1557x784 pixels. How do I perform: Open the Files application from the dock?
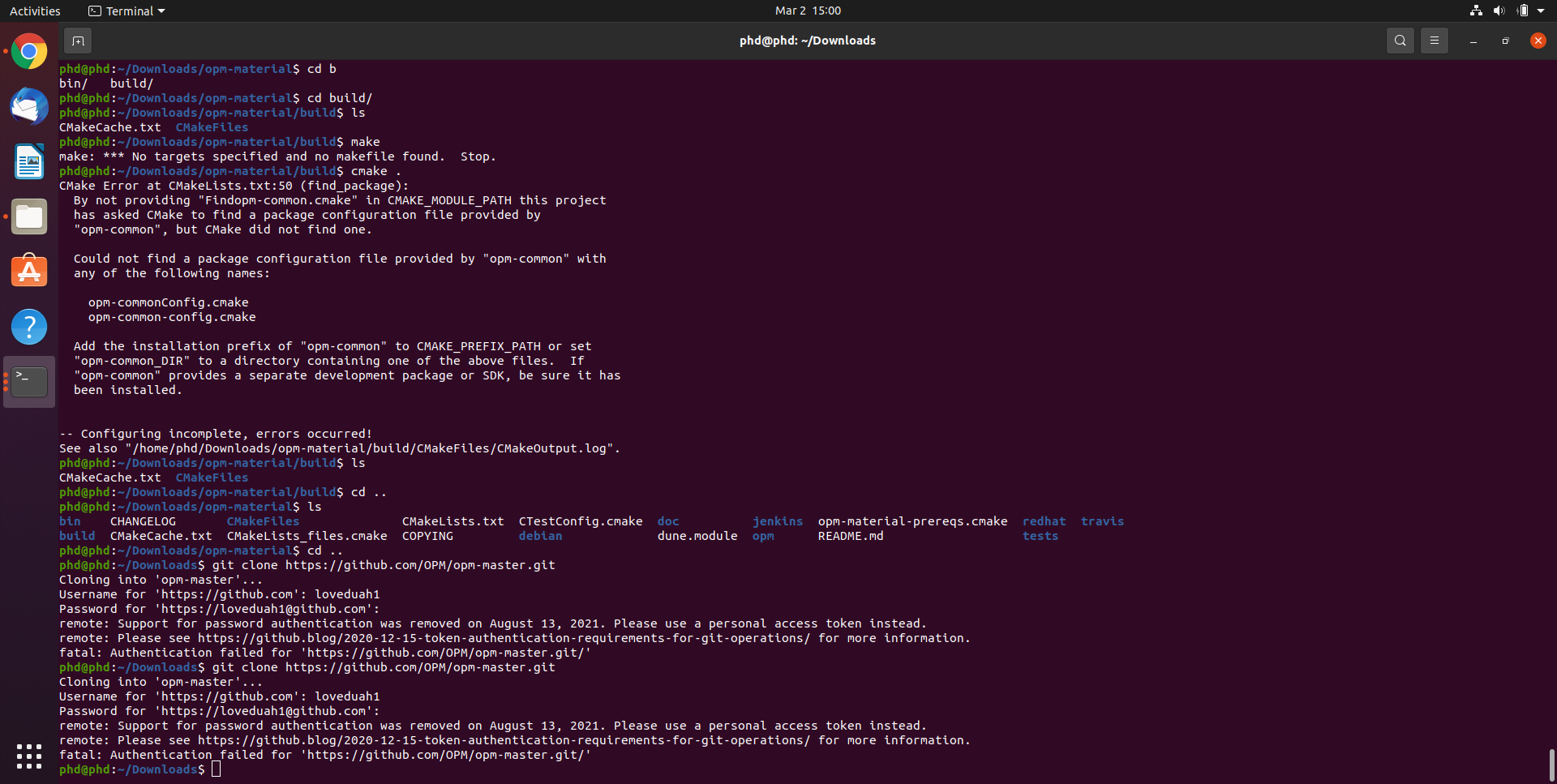click(29, 216)
